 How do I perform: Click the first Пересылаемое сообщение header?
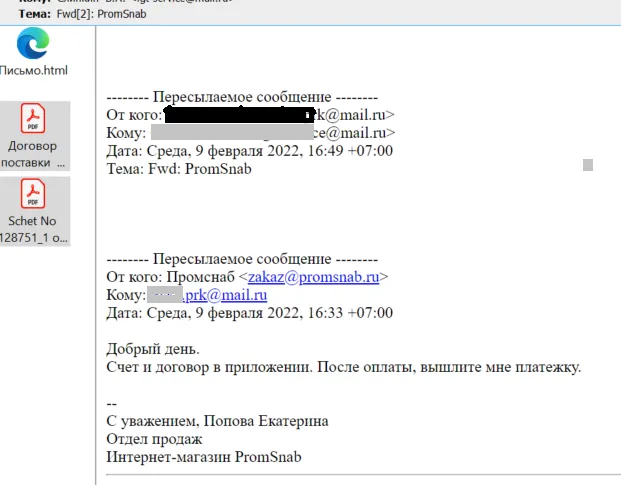pos(242,97)
